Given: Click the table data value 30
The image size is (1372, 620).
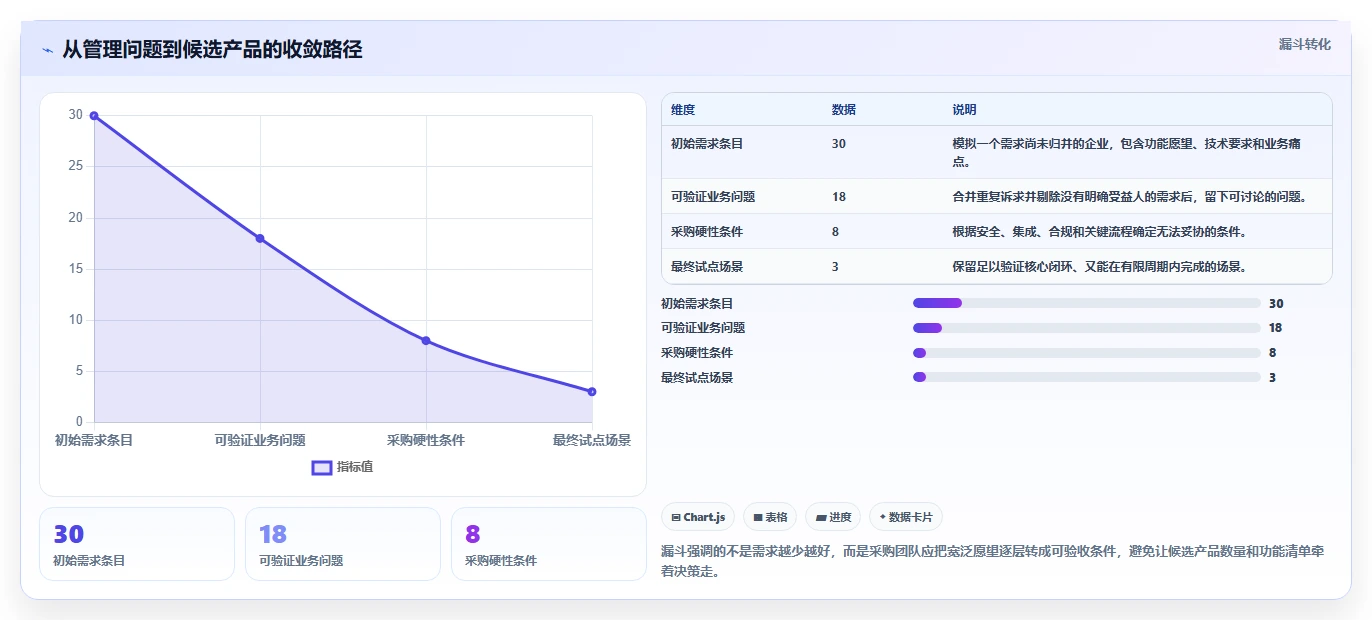Looking at the screenshot, I should pyautogui.click(x=839, y=144).
